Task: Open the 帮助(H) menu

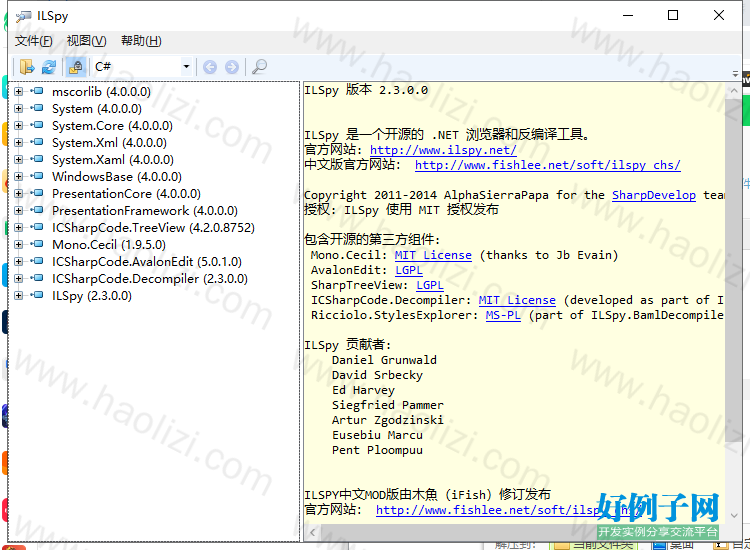Action: point(141,41)
